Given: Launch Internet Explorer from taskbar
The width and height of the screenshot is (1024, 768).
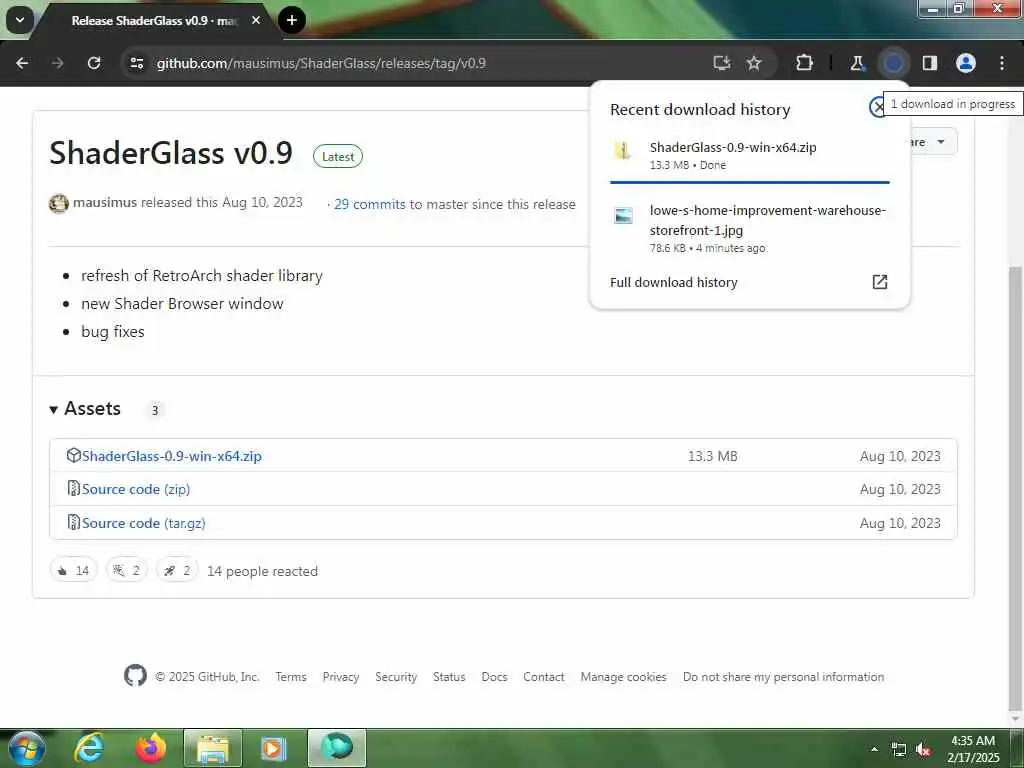Looking at the screenshot, I should coord(89,748).
